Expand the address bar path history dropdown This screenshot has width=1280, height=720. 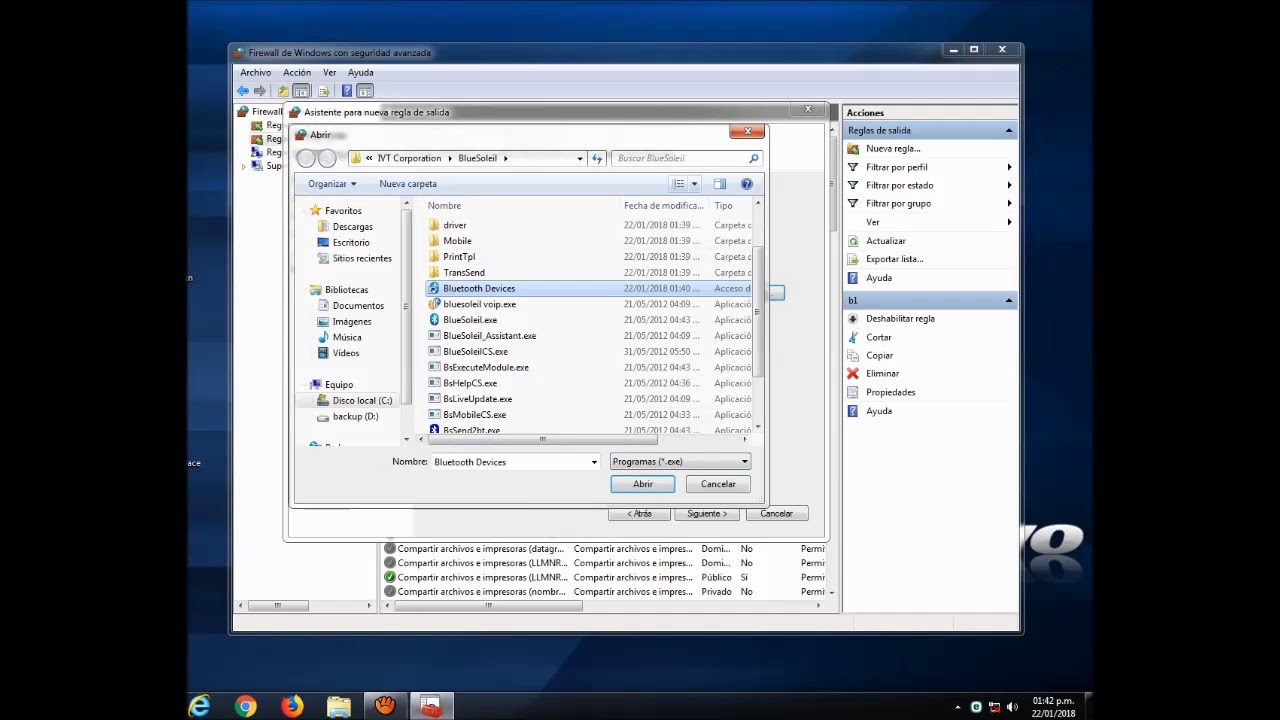click(579, 158)
